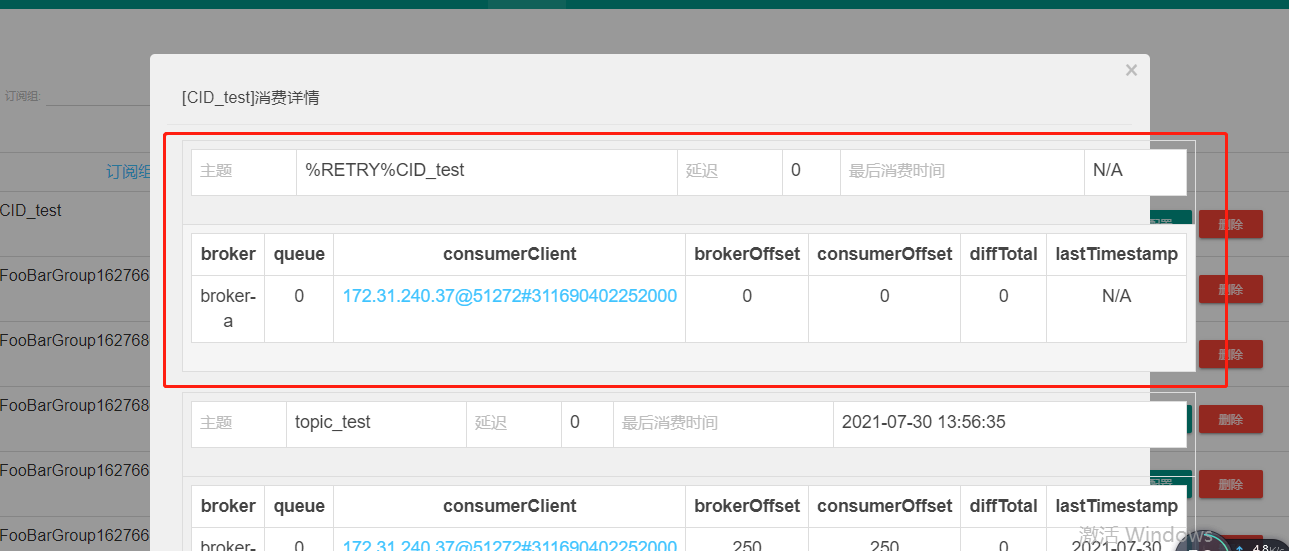Click the 主题 label of %RETRY%CID_test

(216, 171)
